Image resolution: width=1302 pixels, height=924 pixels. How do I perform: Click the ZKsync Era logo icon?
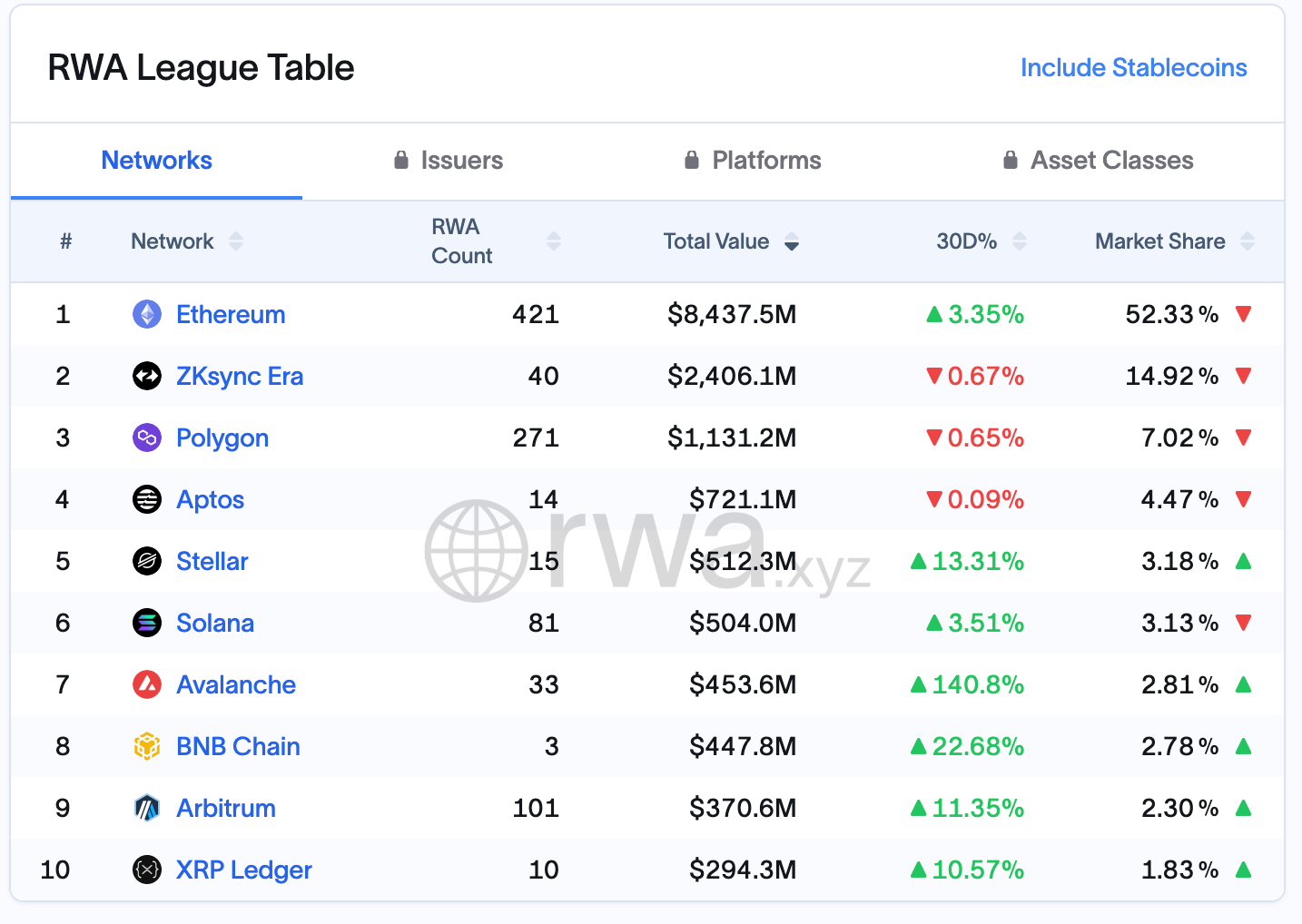147,376
